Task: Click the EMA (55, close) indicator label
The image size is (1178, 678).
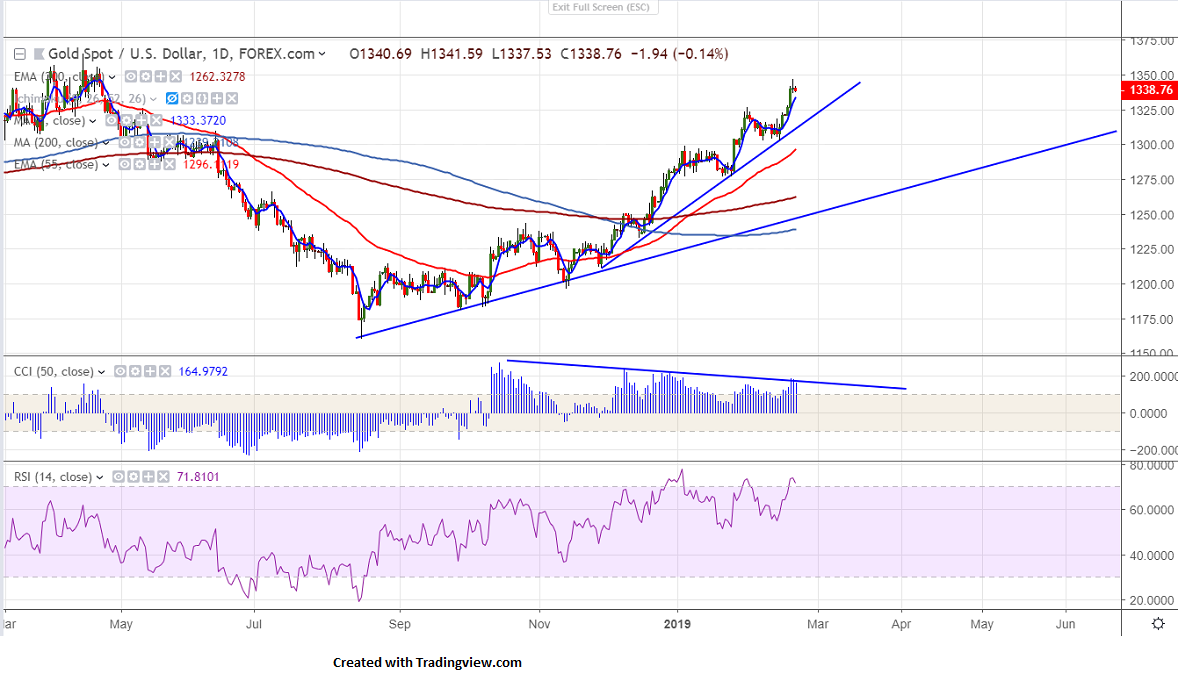Action: [x=55, y=164]
